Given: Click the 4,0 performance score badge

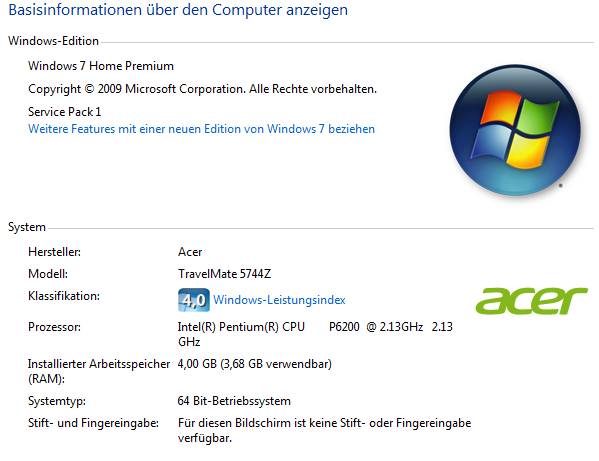Looking at the screenshot, I should (x=194, y=300).
